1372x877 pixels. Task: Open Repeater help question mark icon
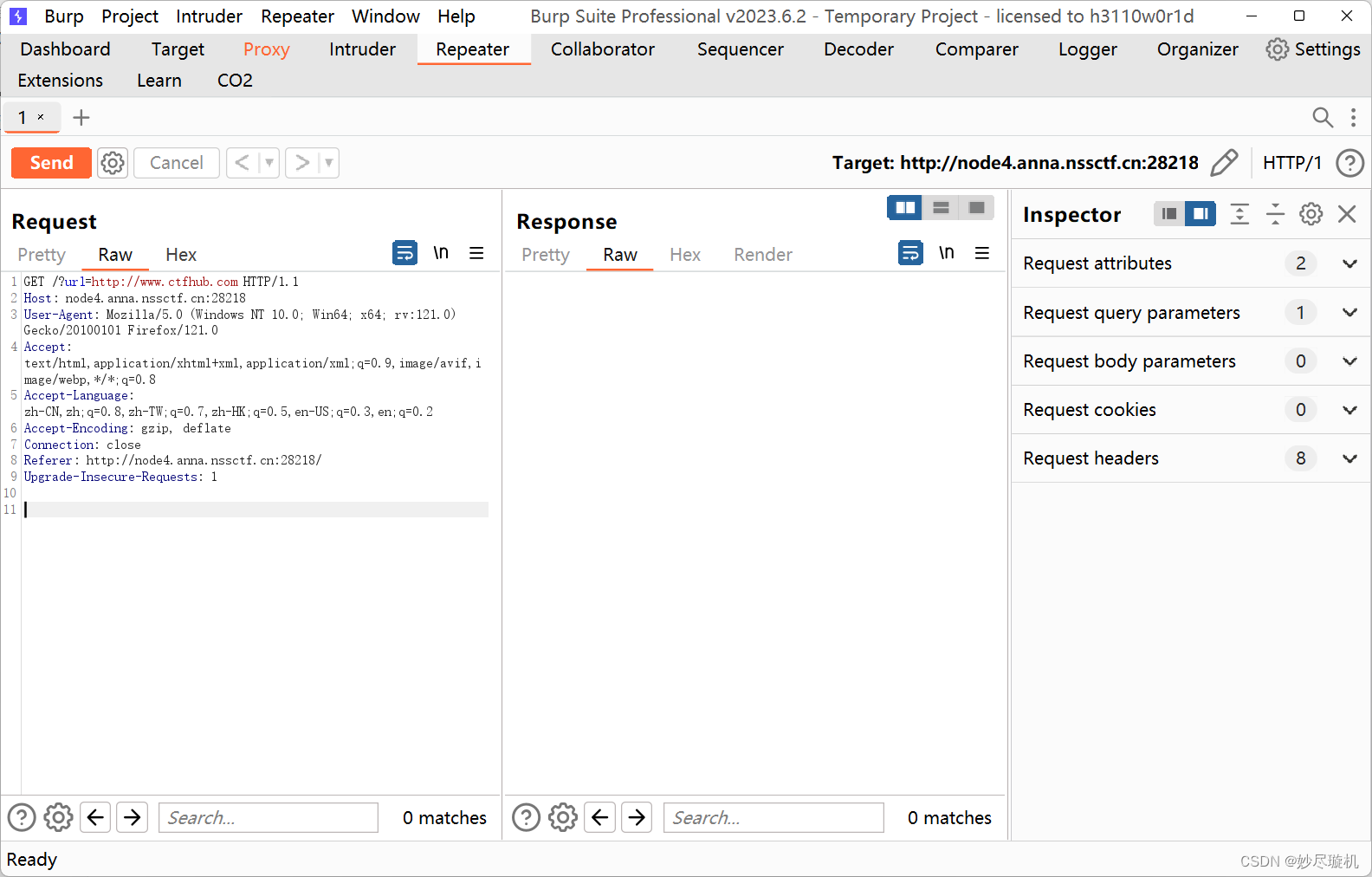pos(1349,163)
